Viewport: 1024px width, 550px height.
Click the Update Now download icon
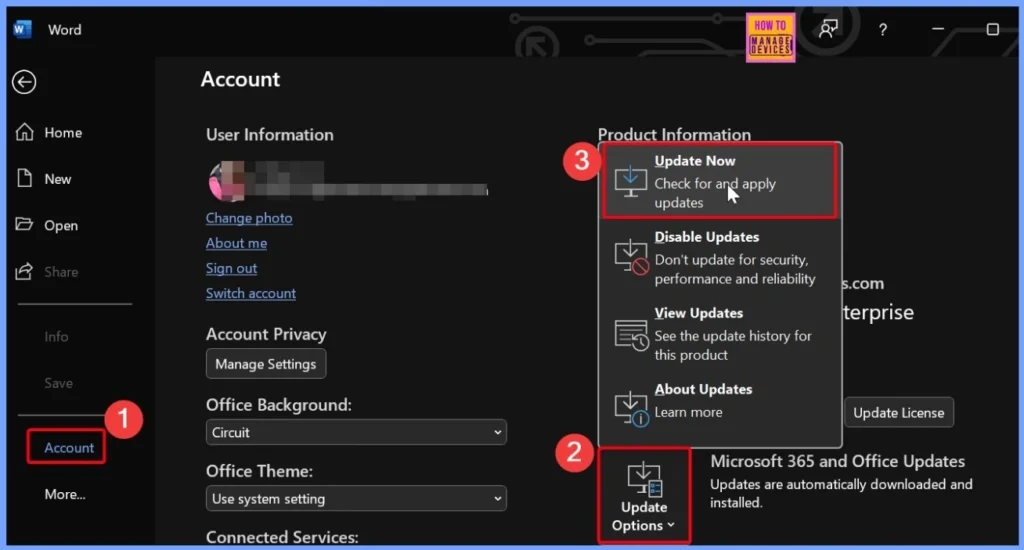630,182
